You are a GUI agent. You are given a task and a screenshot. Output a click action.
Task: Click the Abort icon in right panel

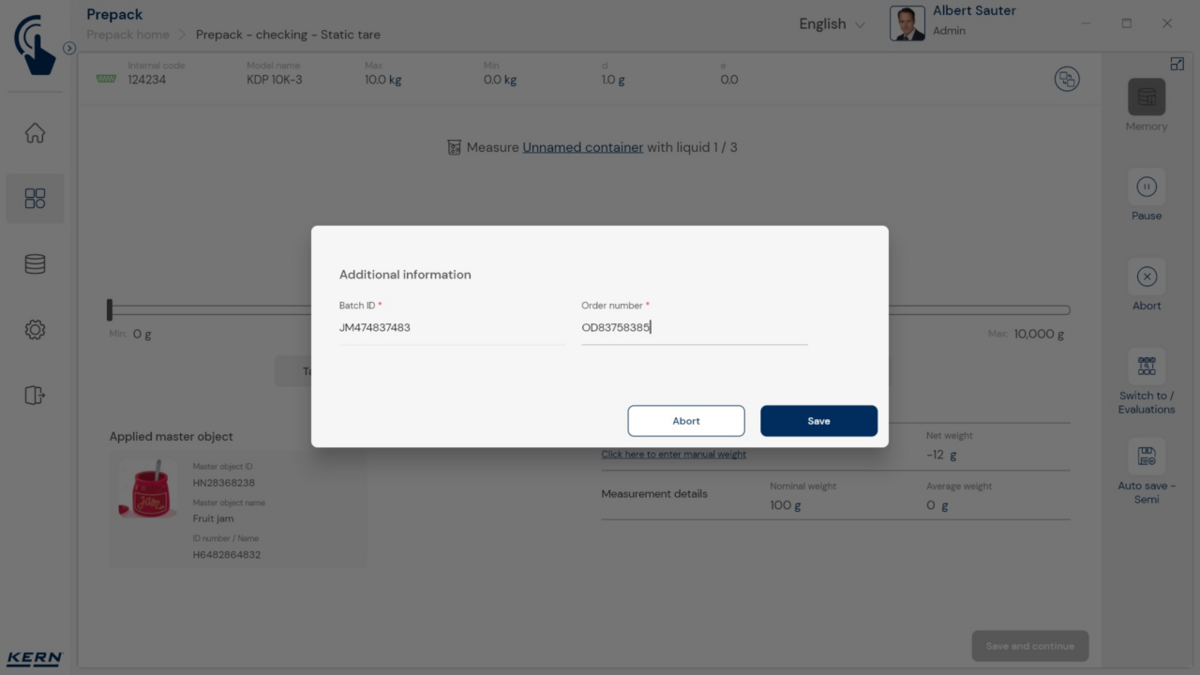coord(1146,277)
